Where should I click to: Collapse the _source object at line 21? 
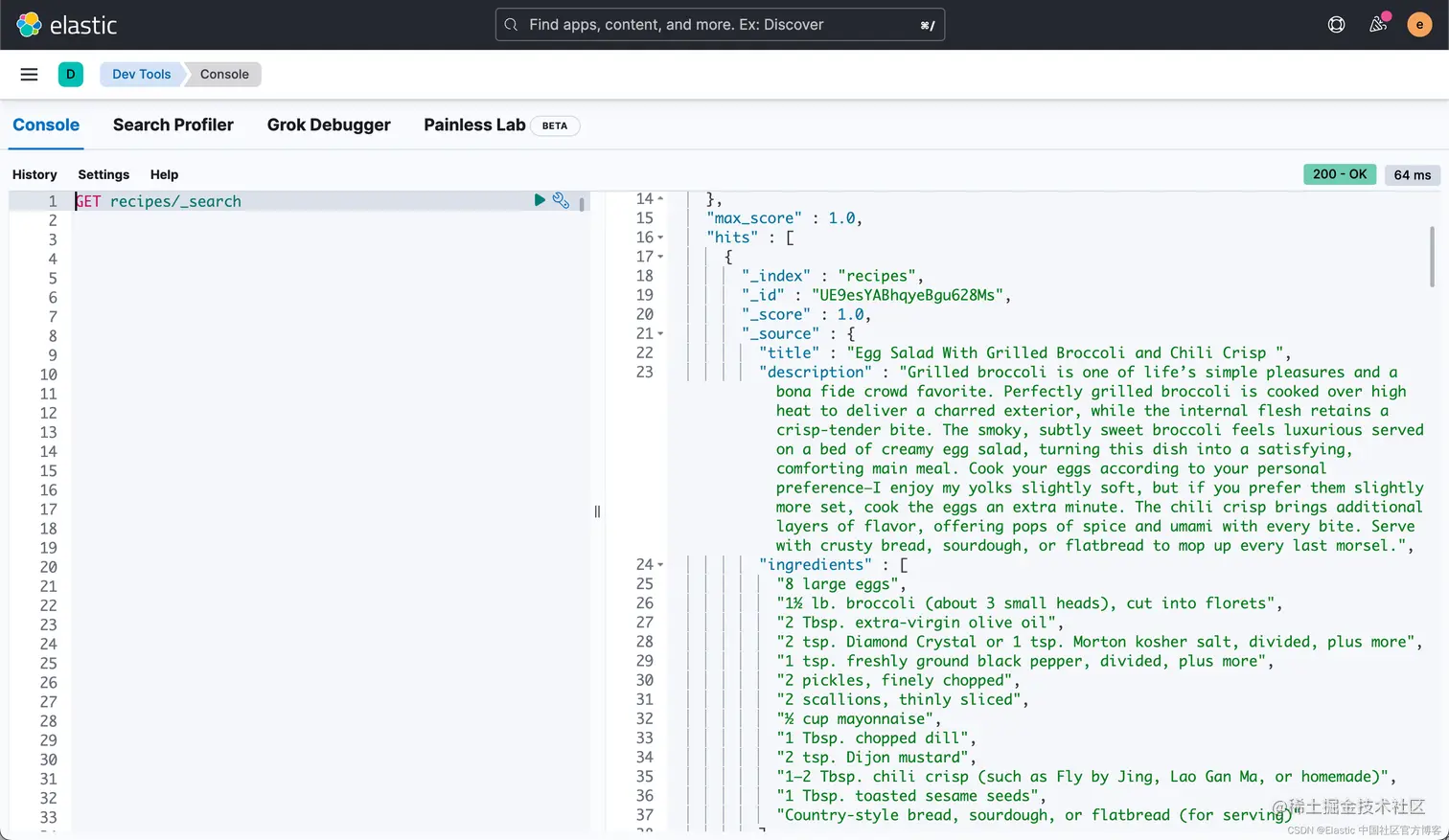[x=660, y=333]
